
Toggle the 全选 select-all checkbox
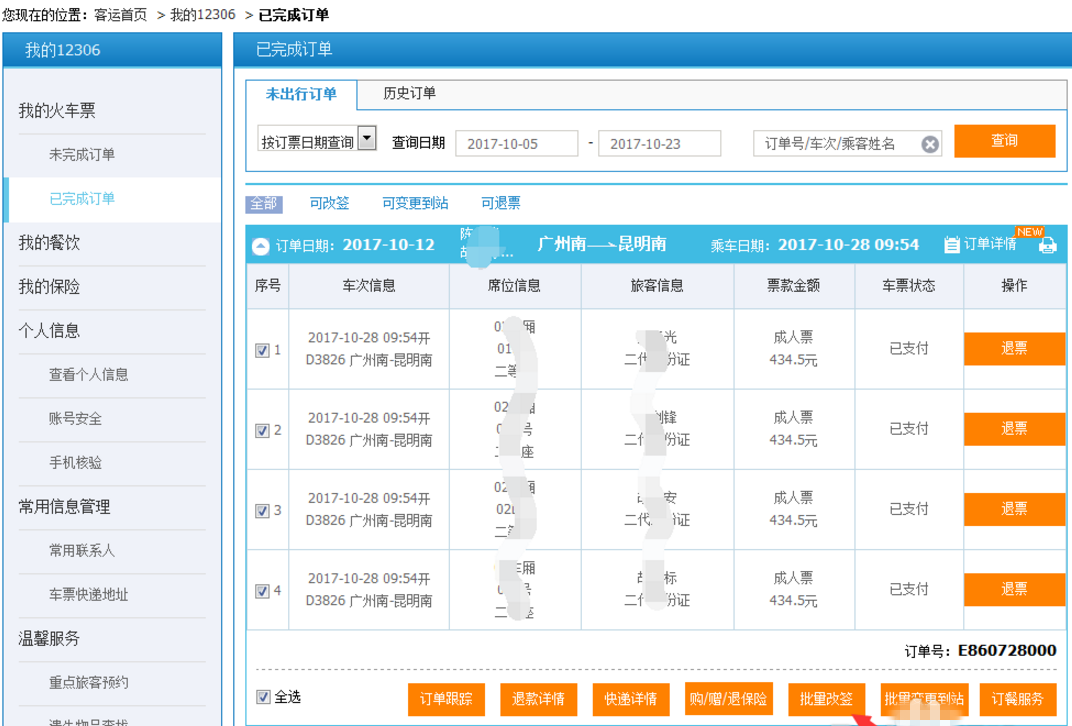pos(263,697)
